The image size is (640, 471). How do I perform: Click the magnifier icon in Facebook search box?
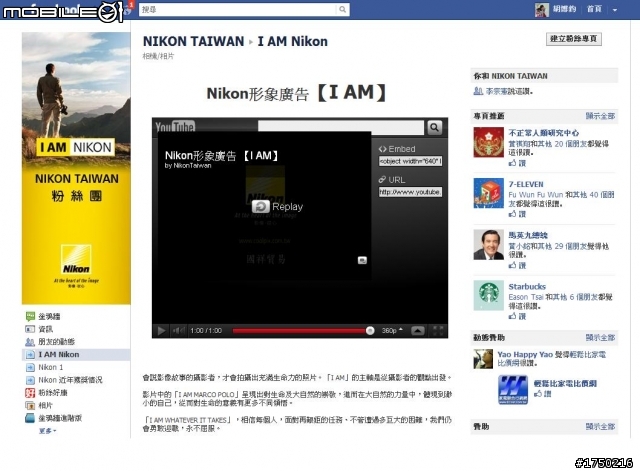(342, 9)
